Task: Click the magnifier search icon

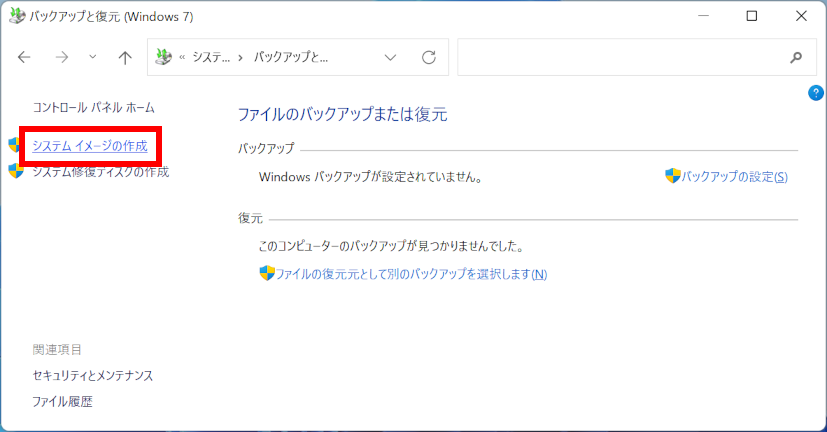Action: point(796,57)
